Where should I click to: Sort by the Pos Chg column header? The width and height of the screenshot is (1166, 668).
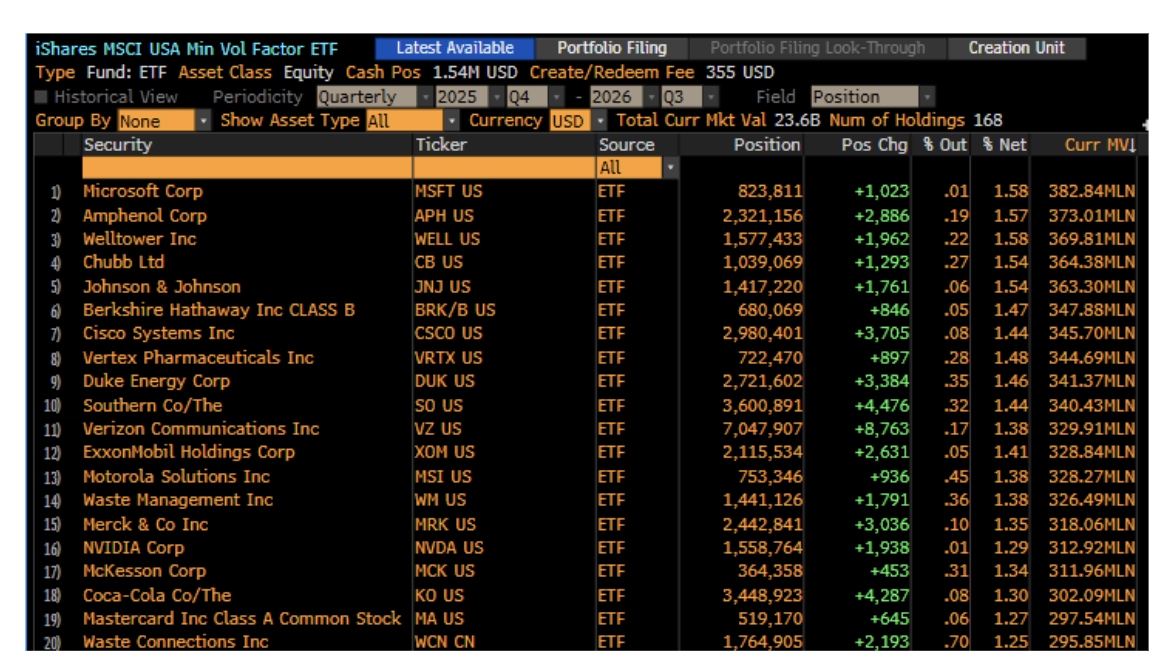874,145
